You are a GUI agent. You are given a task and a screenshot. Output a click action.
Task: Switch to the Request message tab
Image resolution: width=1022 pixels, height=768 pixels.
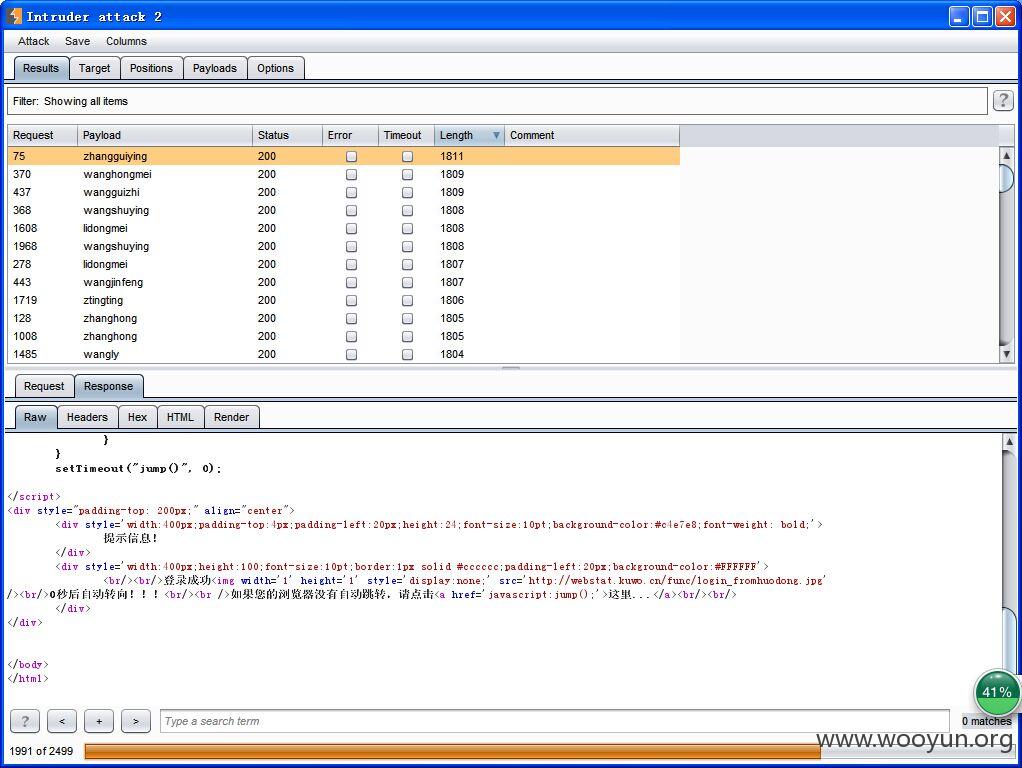pyautogui.click(x=44, y=386)
